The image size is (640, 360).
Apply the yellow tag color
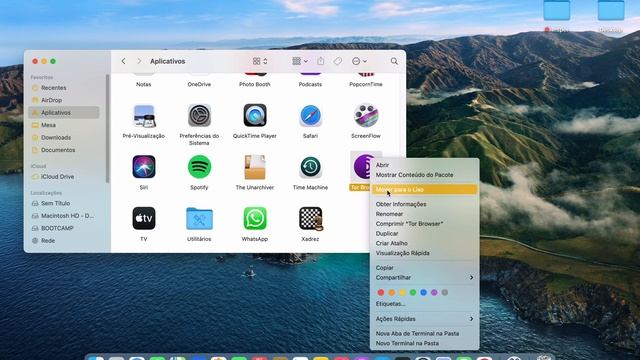pyautogui.click(x=402, y=292)
